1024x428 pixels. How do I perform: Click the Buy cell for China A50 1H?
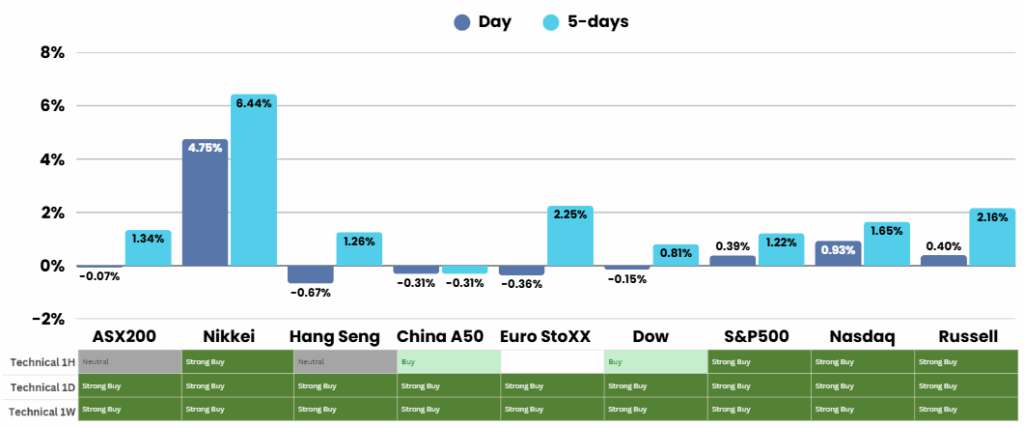tap(448, 362)
